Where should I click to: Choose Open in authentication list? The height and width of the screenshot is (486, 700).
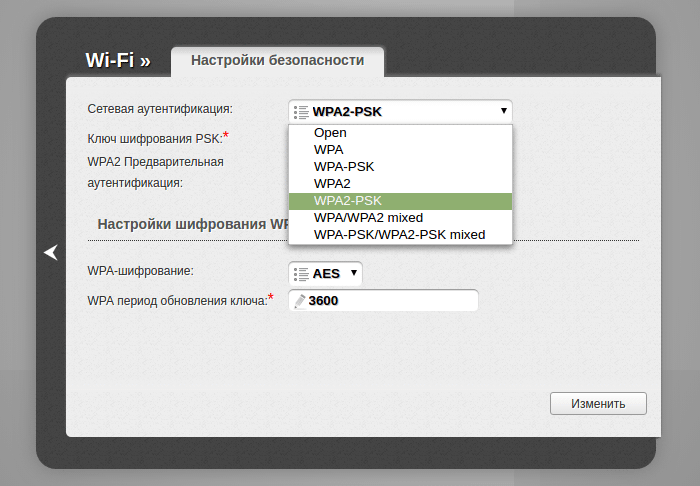(400, 133)
